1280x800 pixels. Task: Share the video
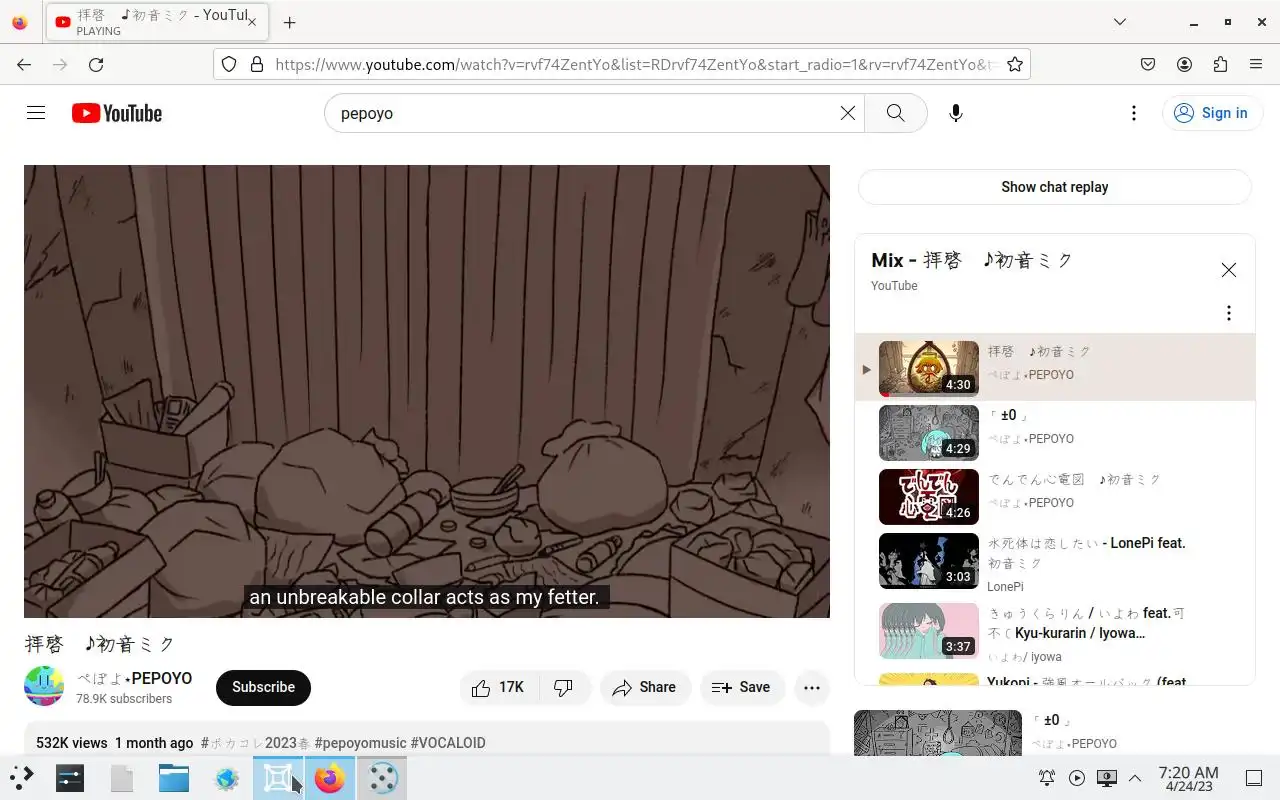click(645, 687)
